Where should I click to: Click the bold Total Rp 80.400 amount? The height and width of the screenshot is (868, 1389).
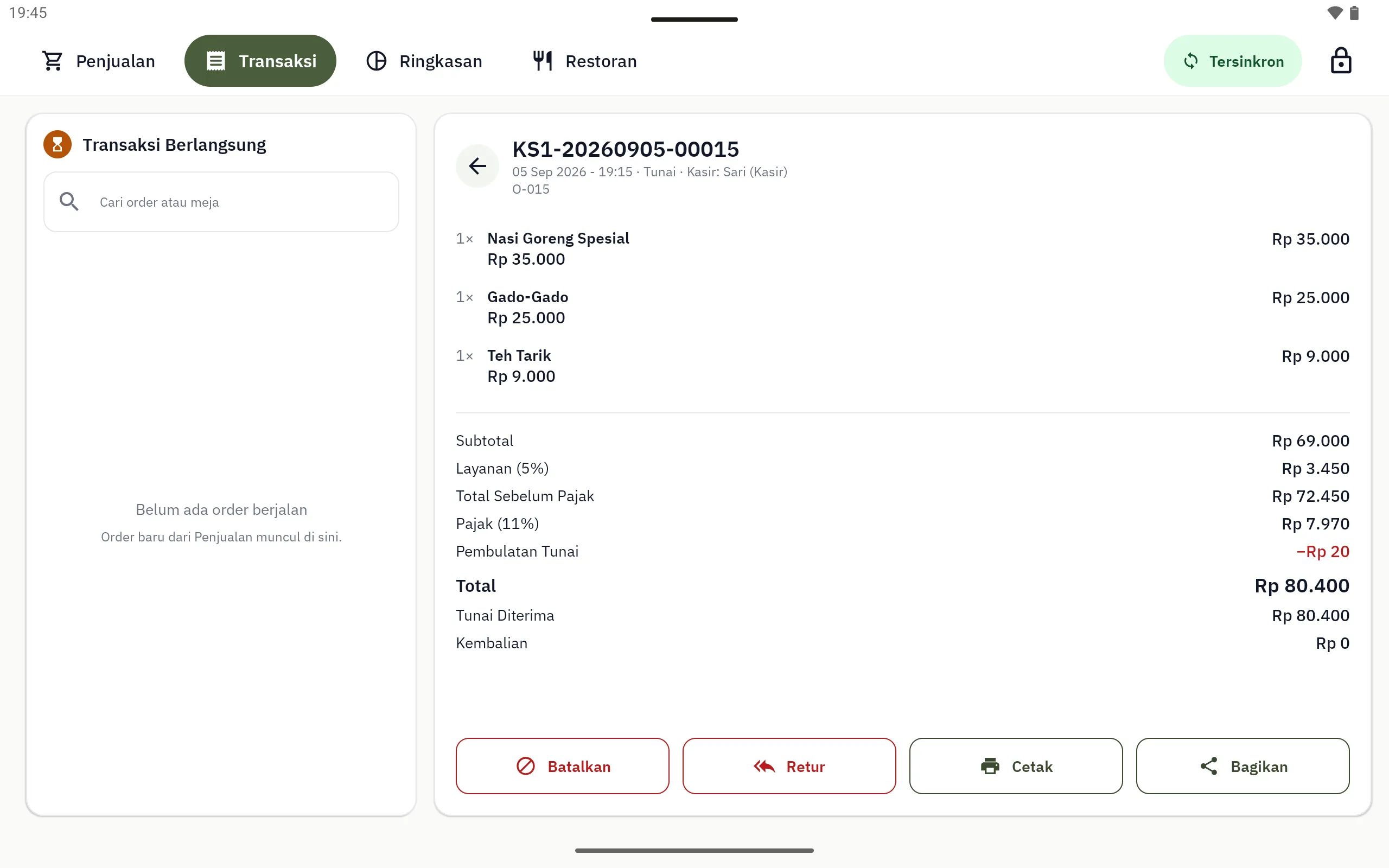1302,585
